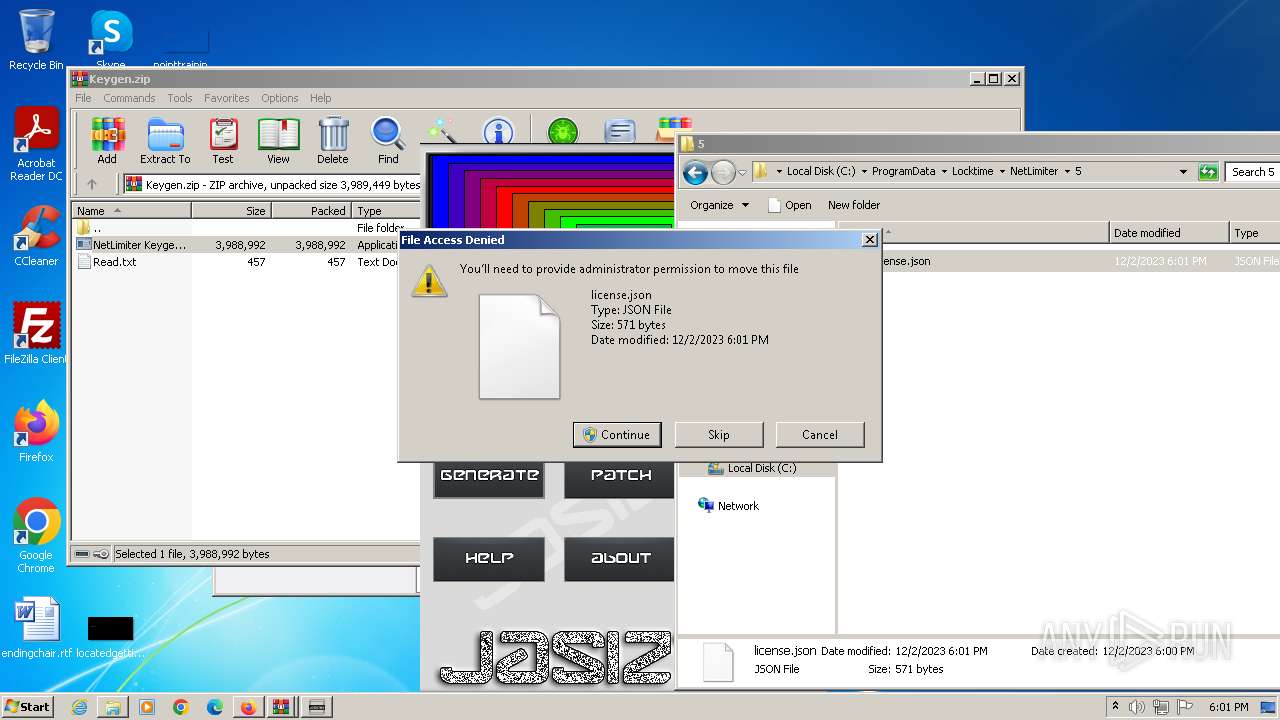This screenshot has height=720, width=1280.
Task: Open the Options menu in WinRAR
Action: tap(280, 98)
